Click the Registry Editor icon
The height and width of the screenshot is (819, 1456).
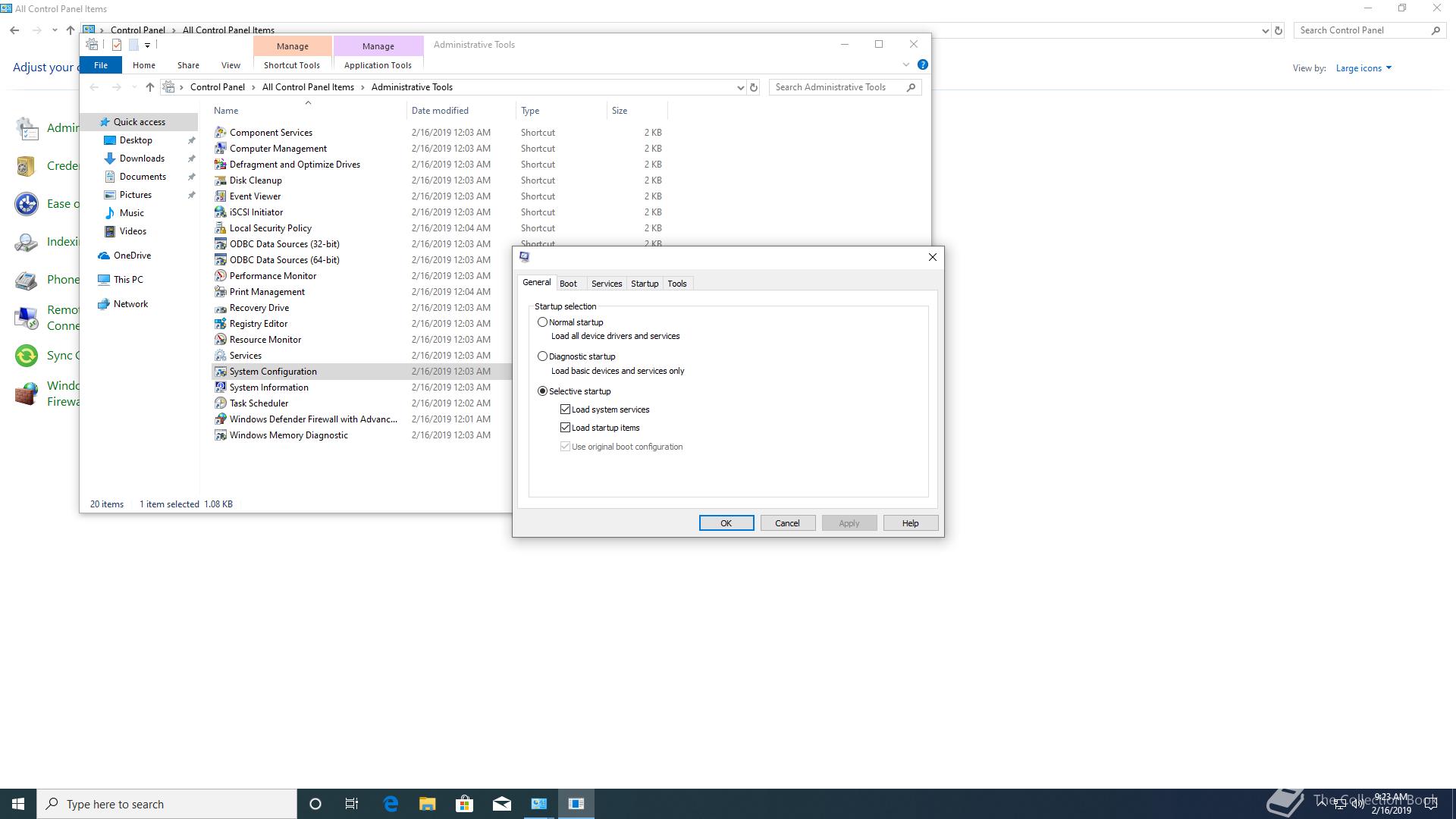220,324
